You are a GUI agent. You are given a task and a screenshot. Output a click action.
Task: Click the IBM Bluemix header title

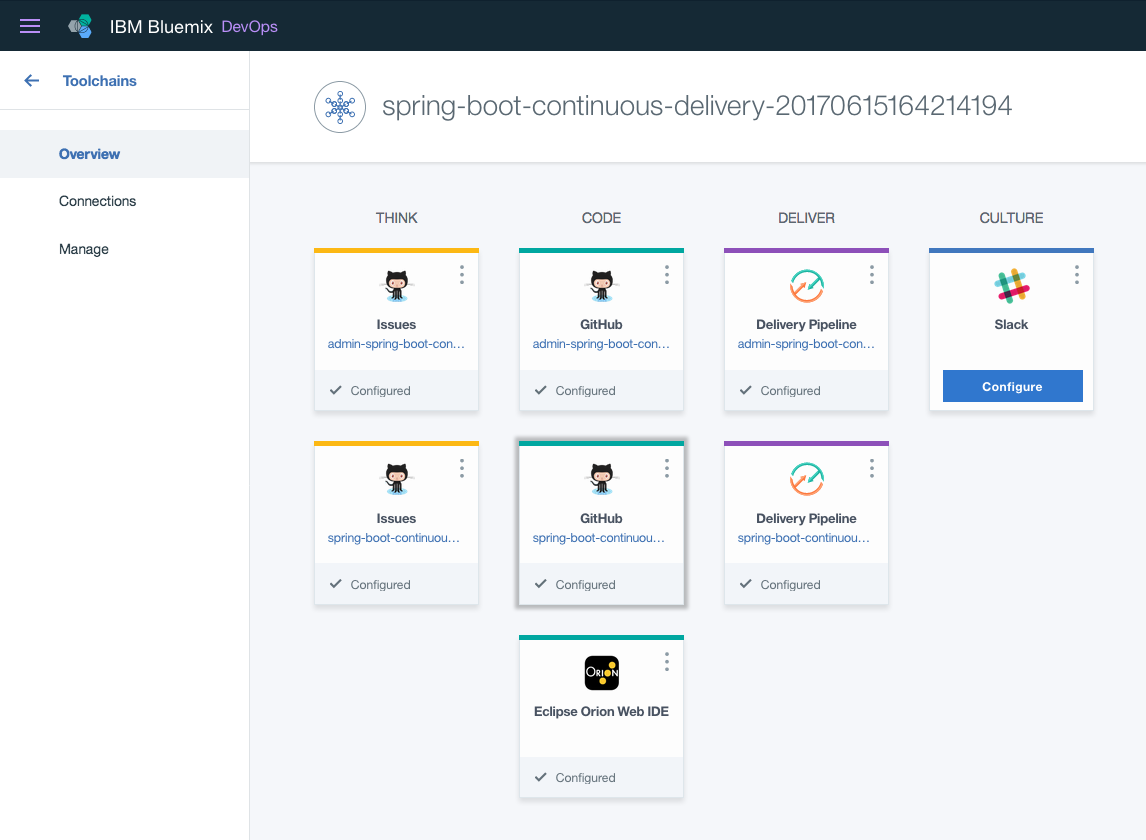click(161, 27)
